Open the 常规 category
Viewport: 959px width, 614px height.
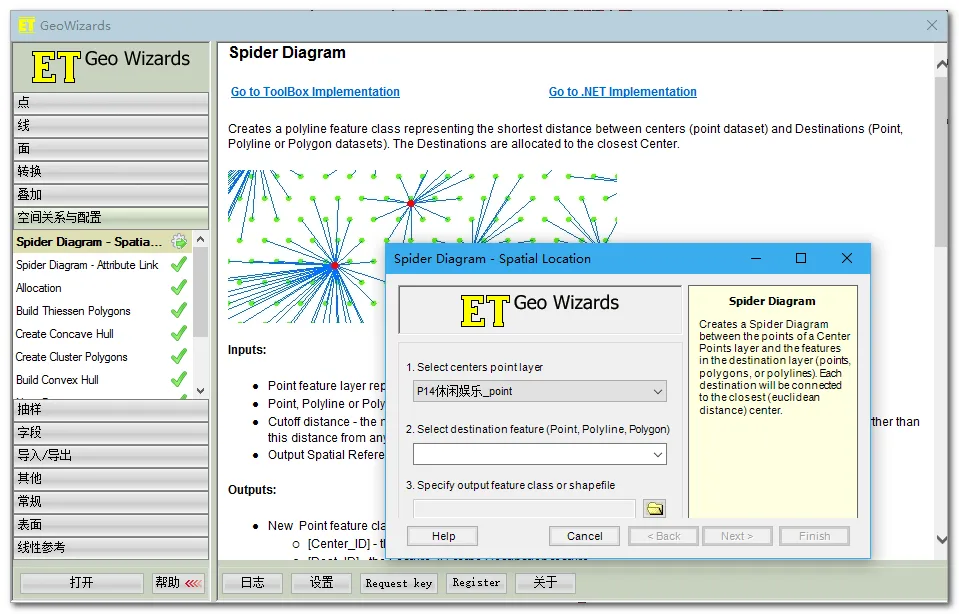[x=111, y=501]
